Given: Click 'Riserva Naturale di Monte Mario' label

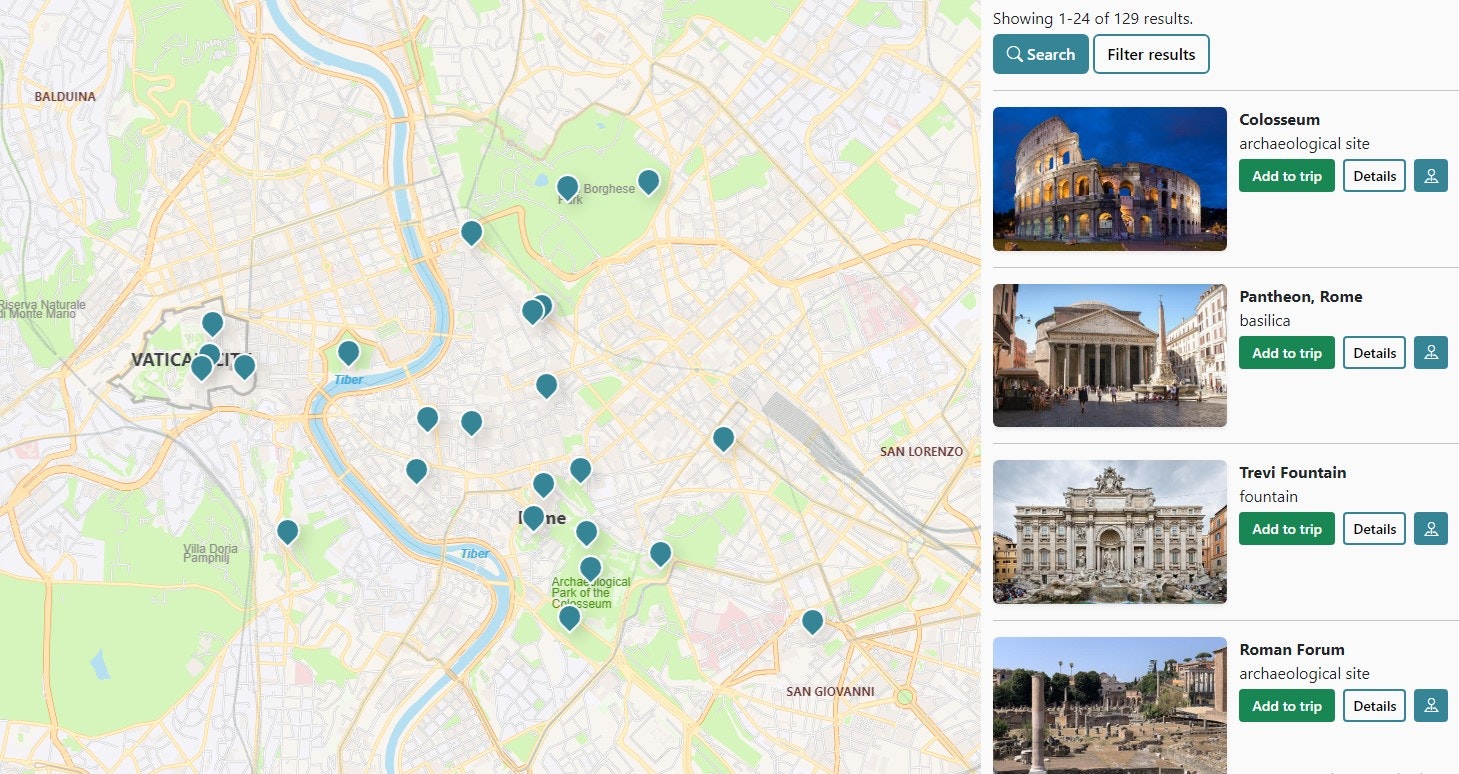Looking at the screenshot, I should [42, 309].
